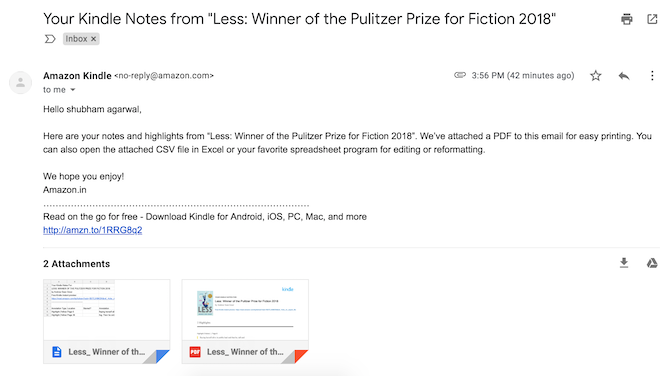Open email in new window
Screen dimensions: 670x376
point(652,19)
